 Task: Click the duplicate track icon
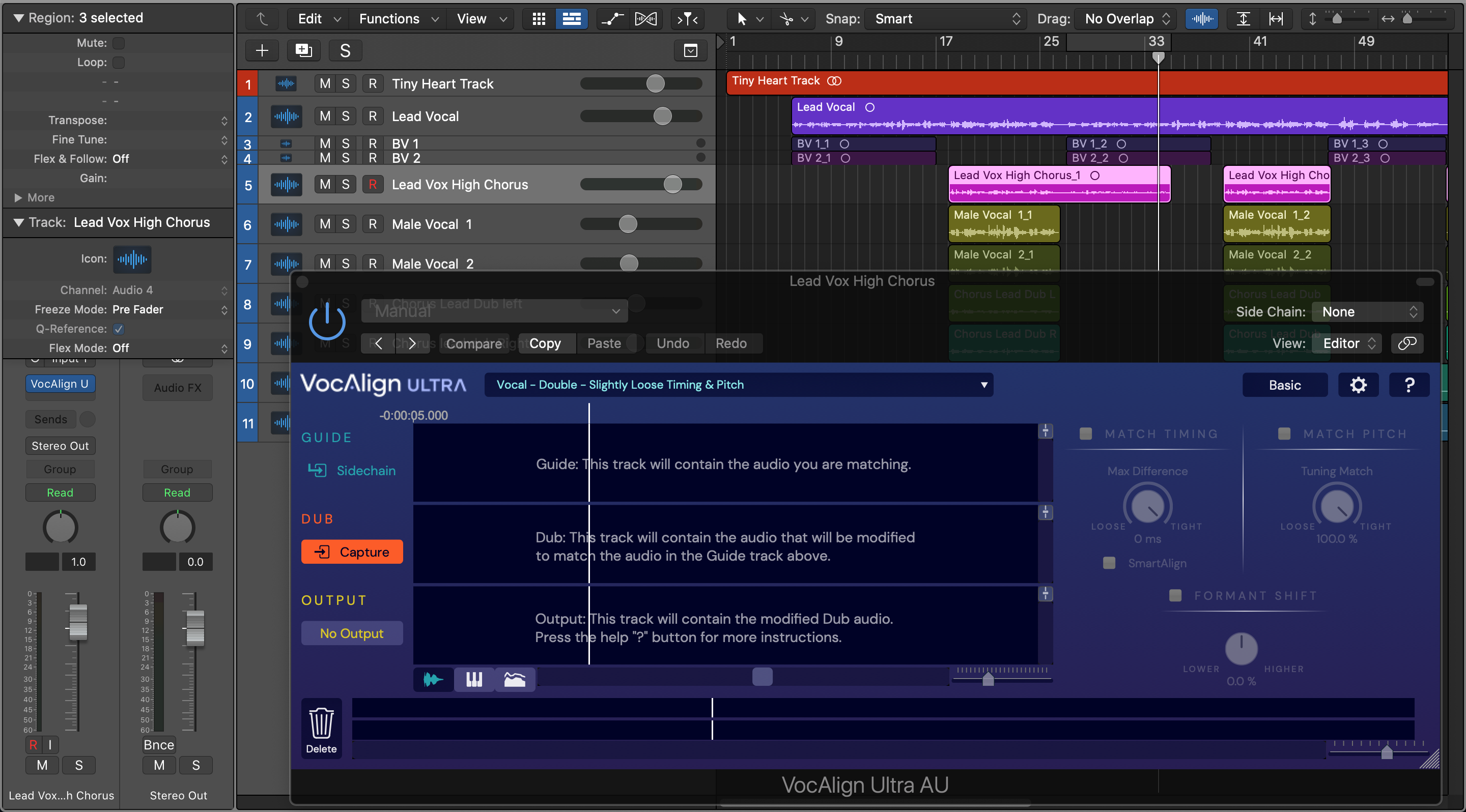pyautogui.click(x=303, y=50)
